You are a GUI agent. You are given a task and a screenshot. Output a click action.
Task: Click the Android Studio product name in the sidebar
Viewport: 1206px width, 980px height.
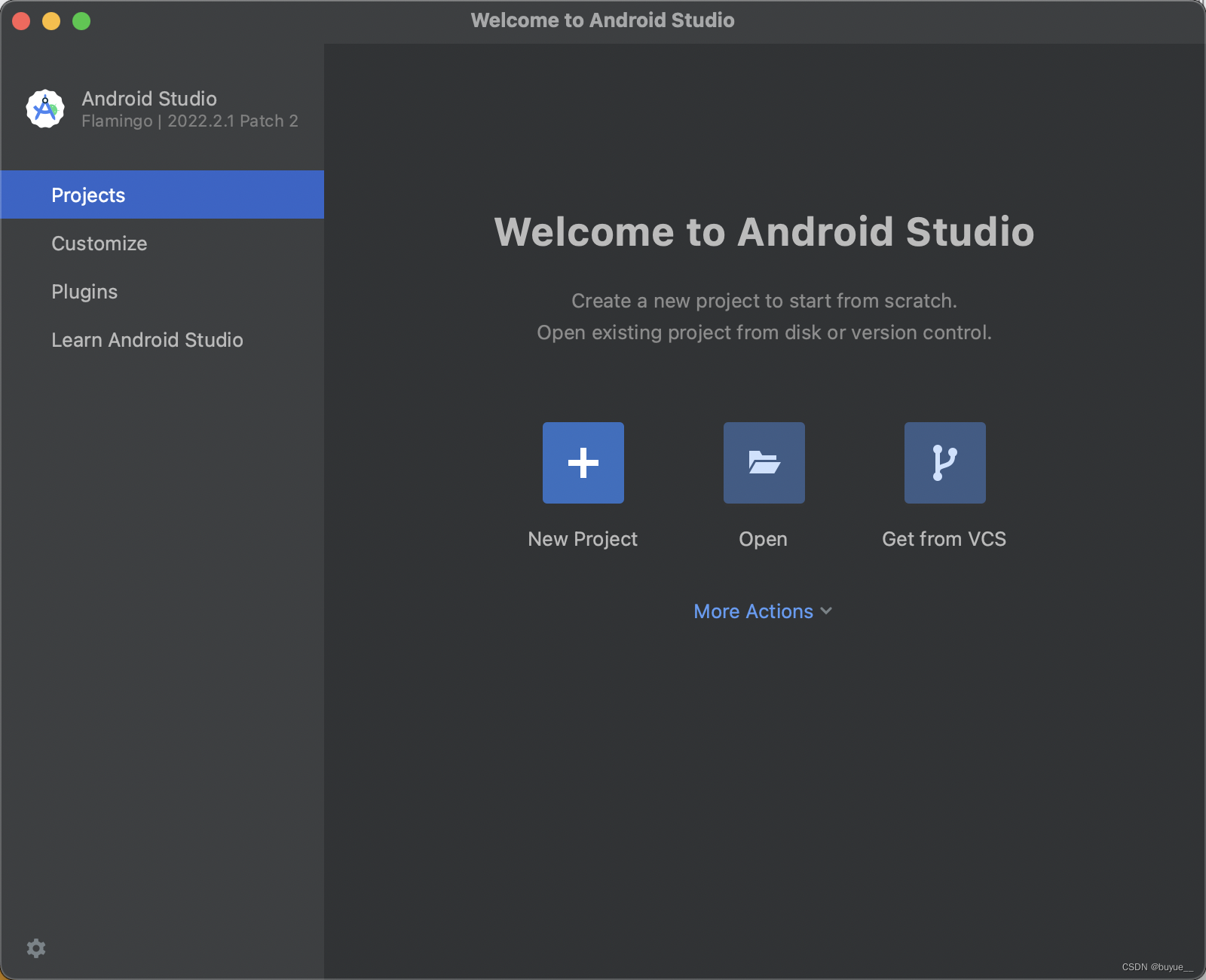[x=149, y=99]
